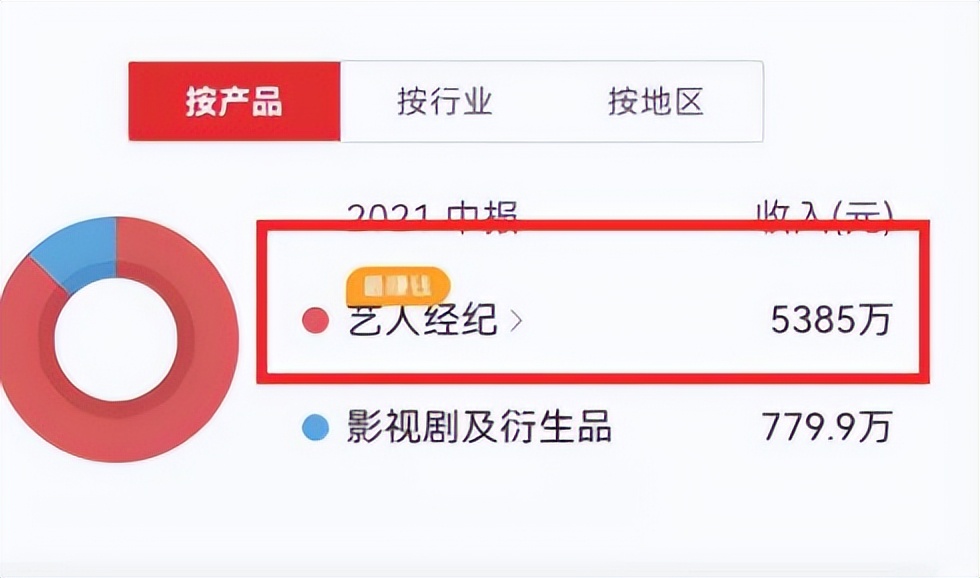980x578 pixels.
Task: Click the smaller blue slice near chart top
Action: [75, 246]
